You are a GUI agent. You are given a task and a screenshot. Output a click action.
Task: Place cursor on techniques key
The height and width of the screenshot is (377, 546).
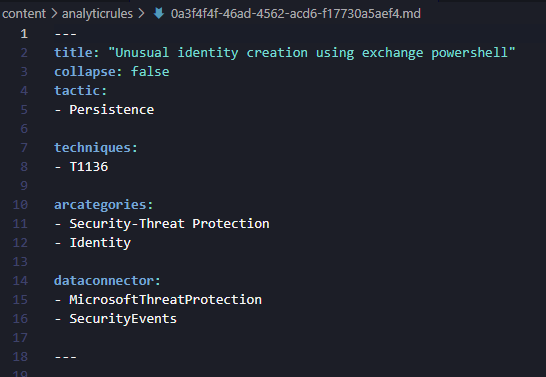pyautogui.click(x=92, y=148)
